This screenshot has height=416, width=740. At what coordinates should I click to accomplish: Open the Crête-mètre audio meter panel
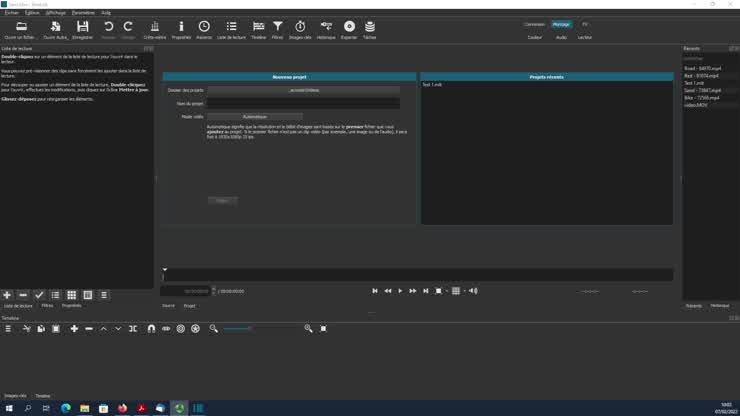pyautogui.click(x=154, y=27)
